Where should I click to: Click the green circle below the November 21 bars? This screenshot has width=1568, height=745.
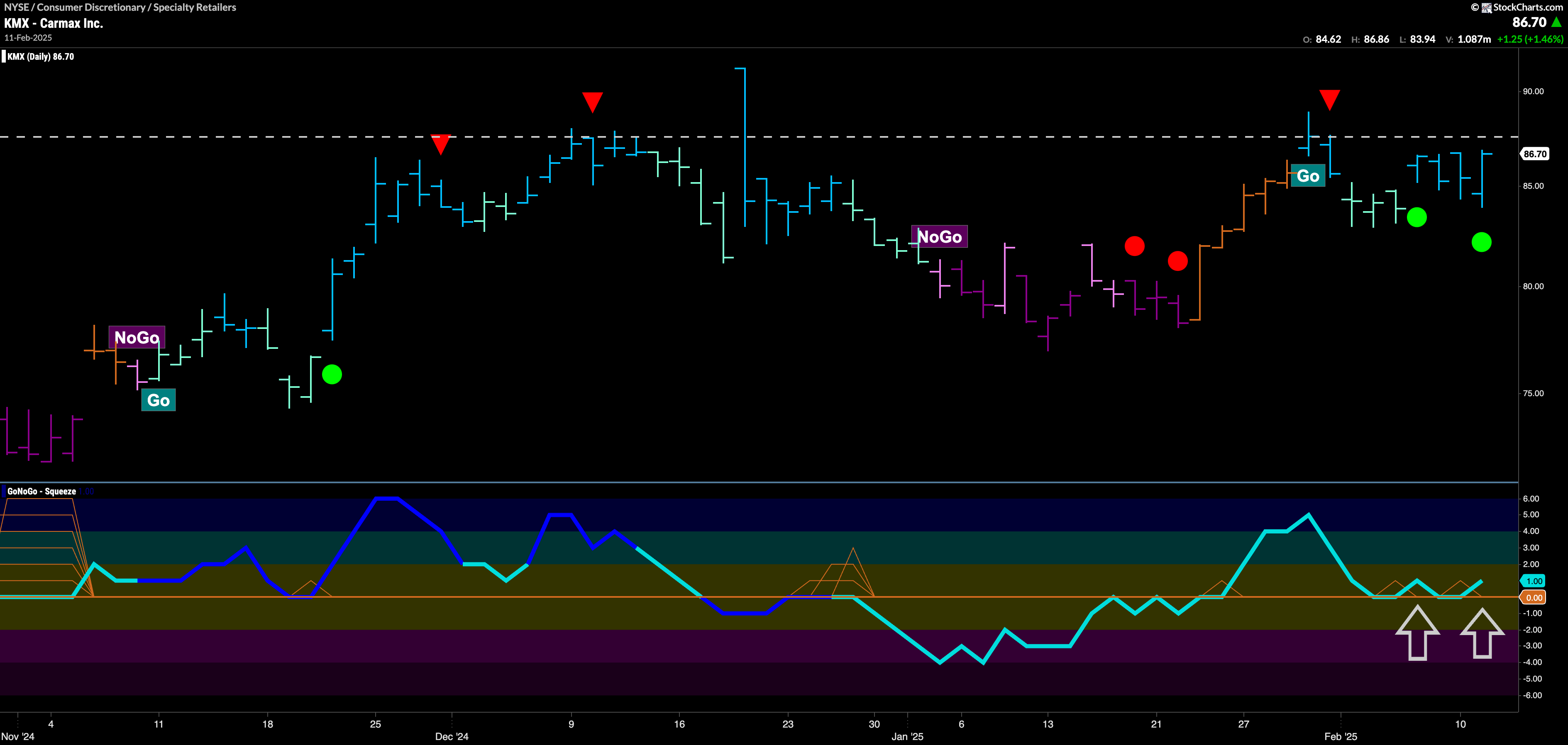332,374
